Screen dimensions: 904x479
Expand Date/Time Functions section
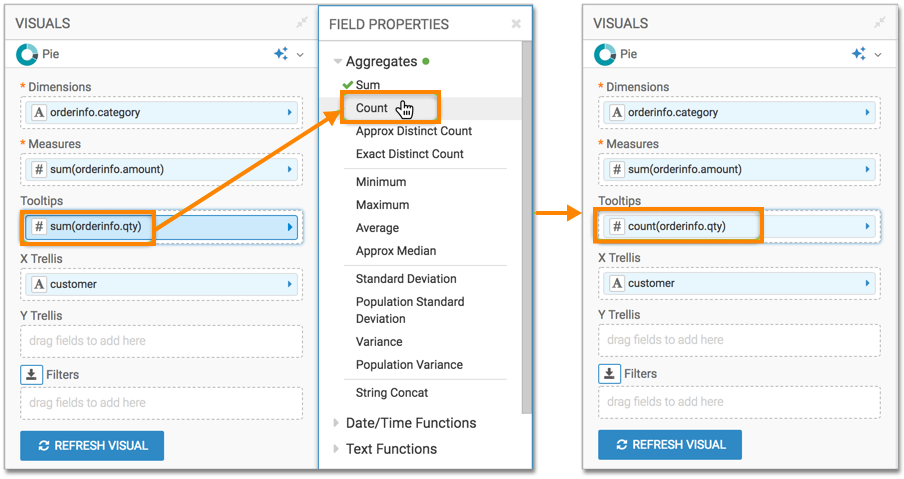(337, 423)
